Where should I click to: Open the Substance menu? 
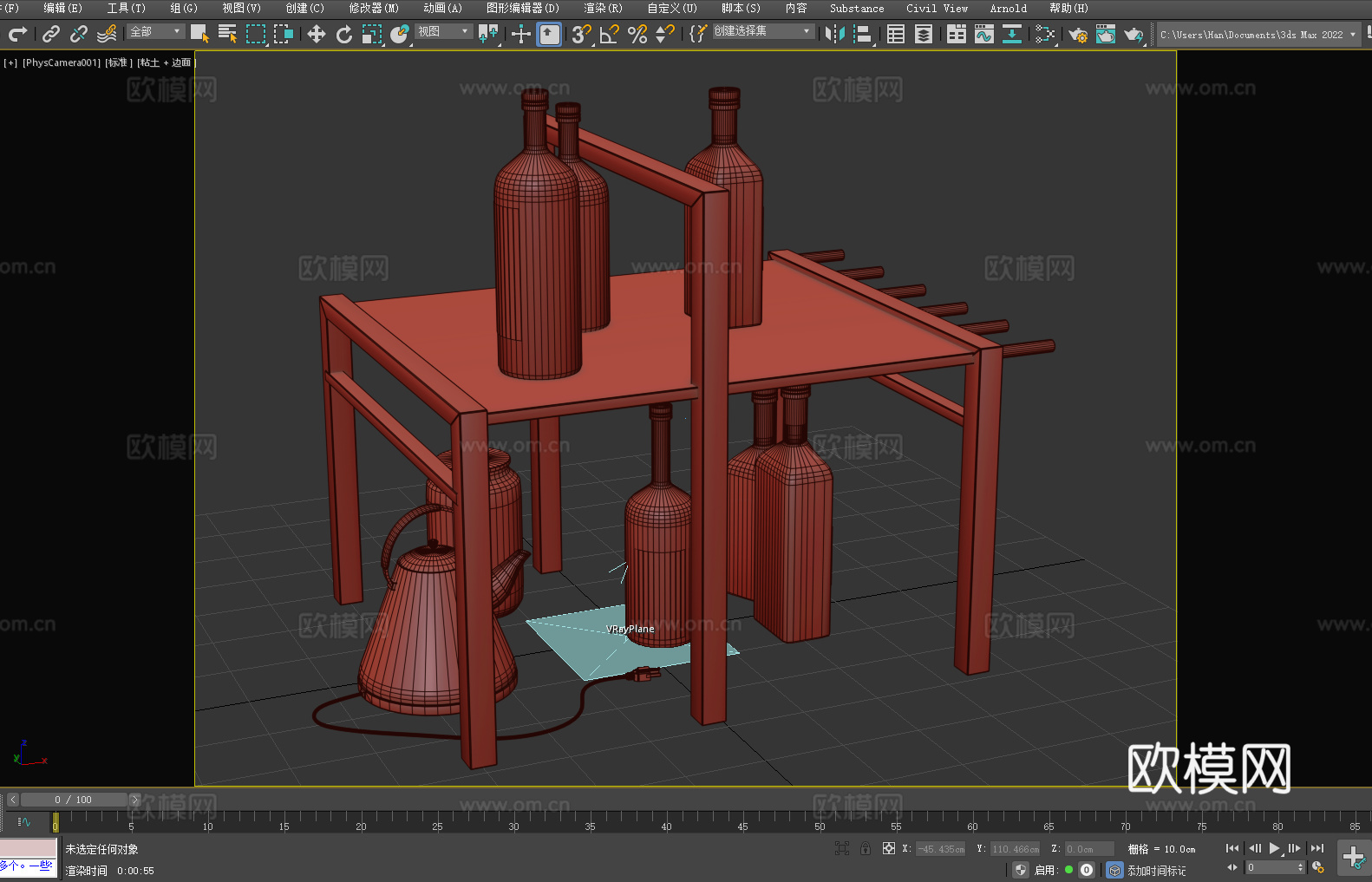[857, 8]
